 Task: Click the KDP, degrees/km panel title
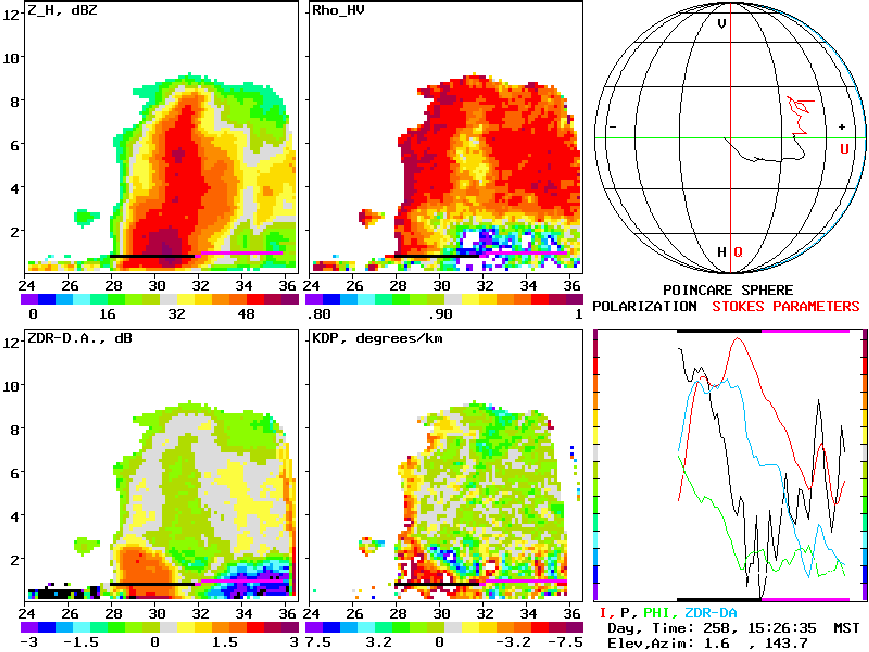[x=377, y=338]
